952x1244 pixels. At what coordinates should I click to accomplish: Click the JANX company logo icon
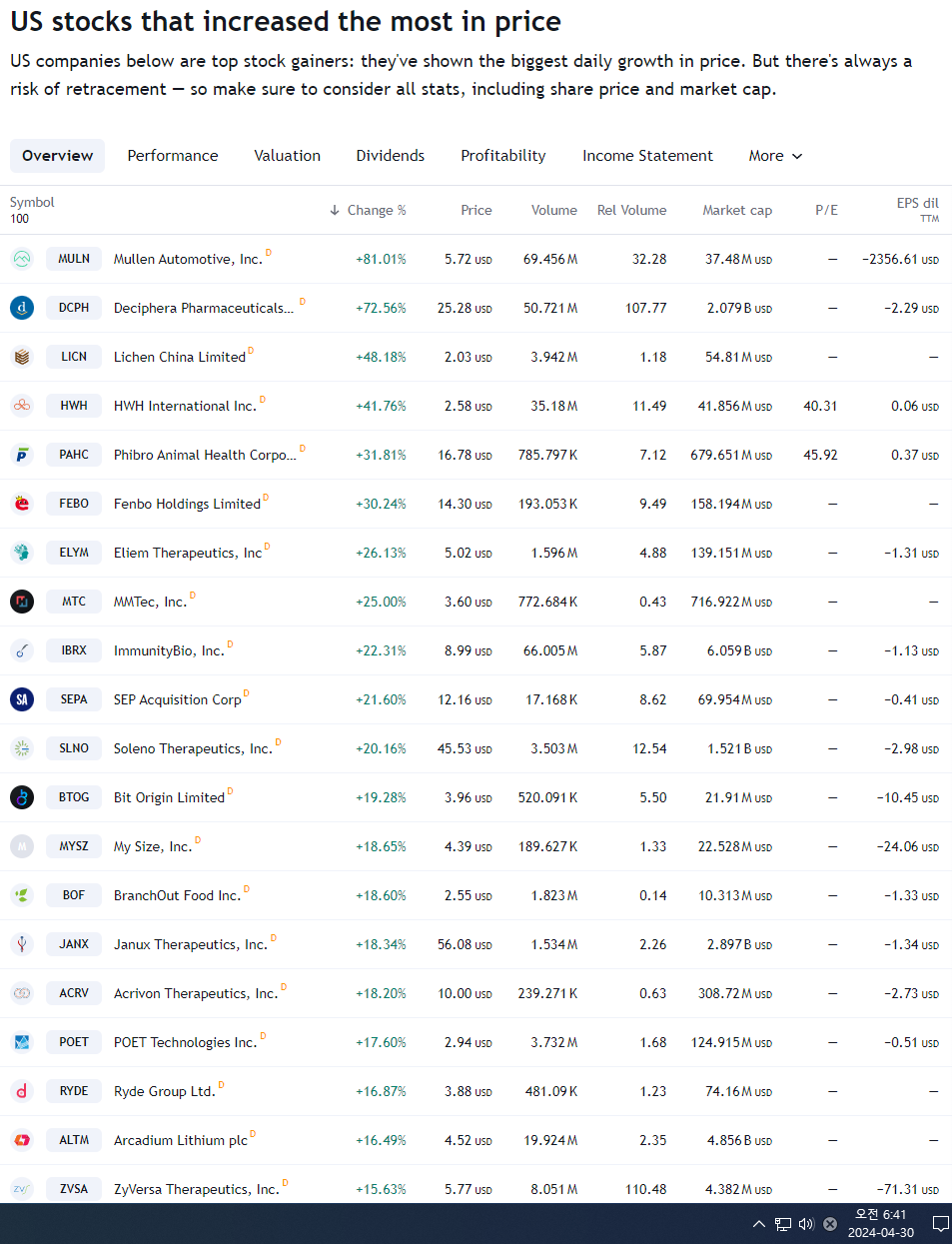click(x=22, y=944)
